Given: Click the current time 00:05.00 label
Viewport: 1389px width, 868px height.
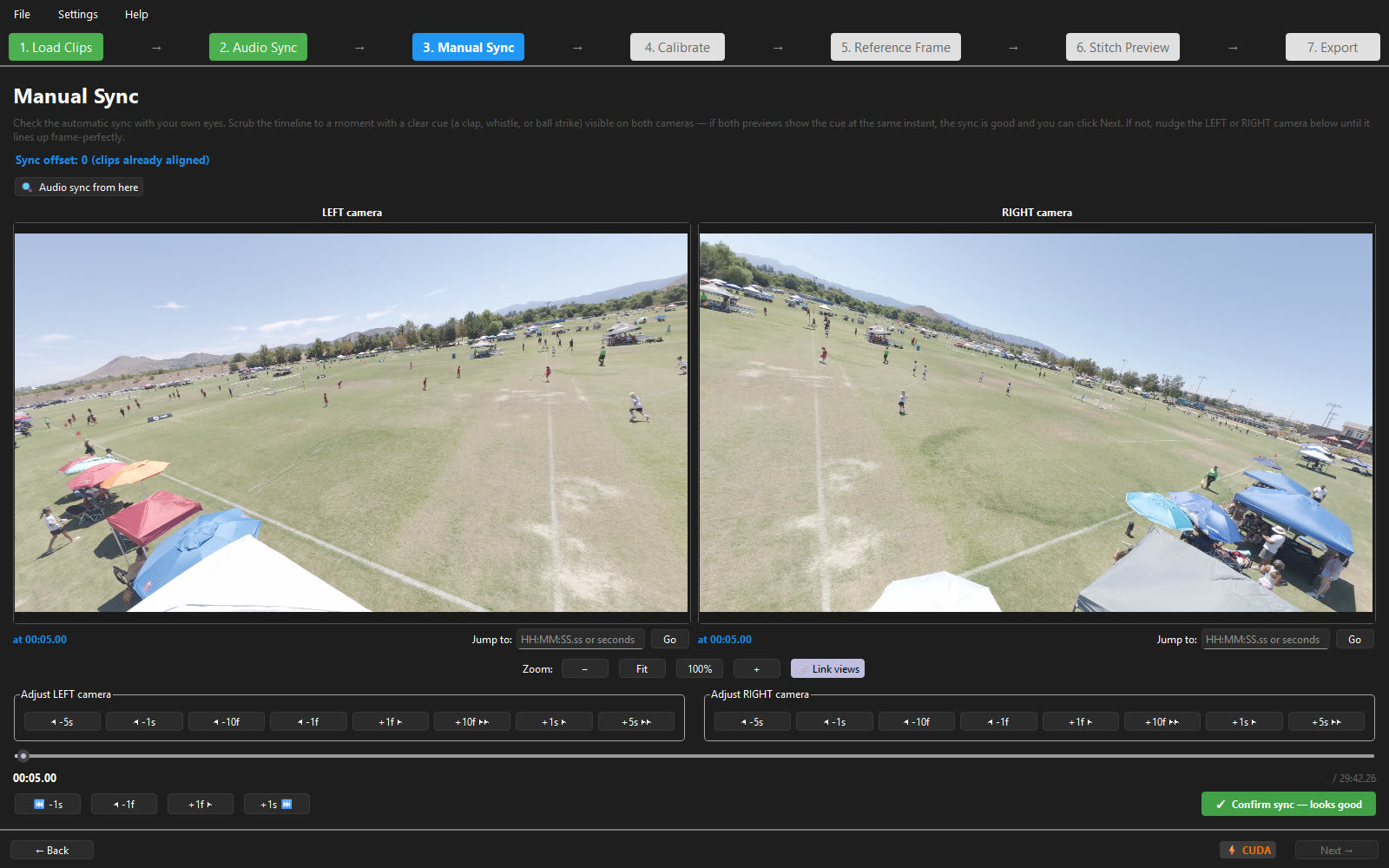Looking at the screenshot, I should click(35, 778).
